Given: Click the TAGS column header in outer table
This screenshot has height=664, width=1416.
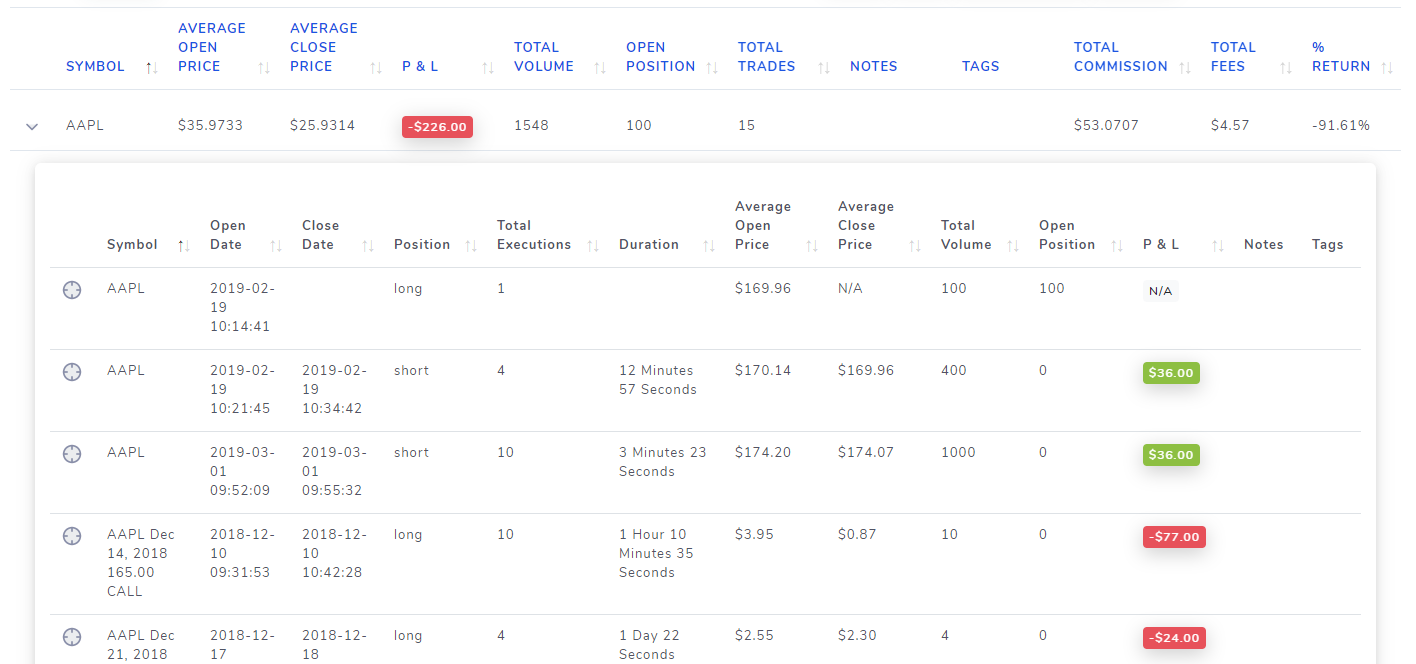Looking at the screenshot, I should [980, 67].
